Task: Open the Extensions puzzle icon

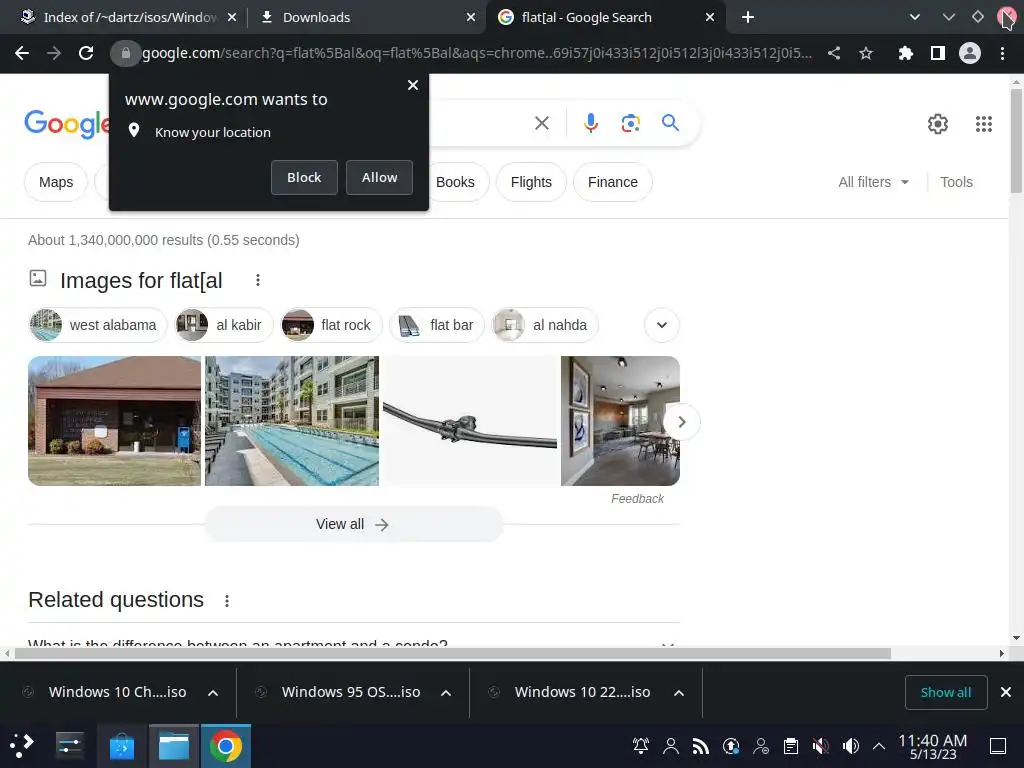Action: [x=905, y=54]
